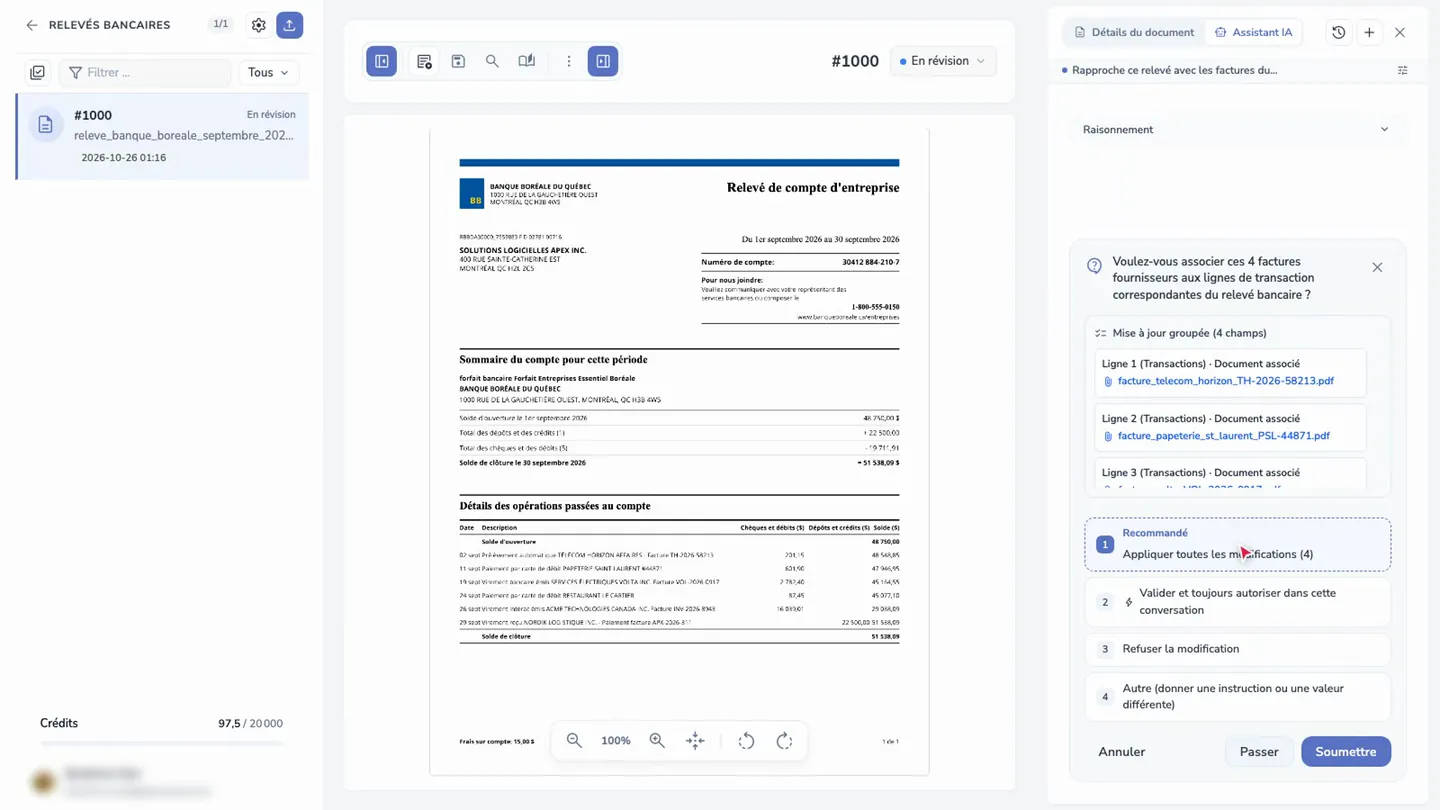Open facture_telecom_horizon_TH-2026-58213.pdf link
Viewport: 1440px width, 810px height.
point(1225,381)
